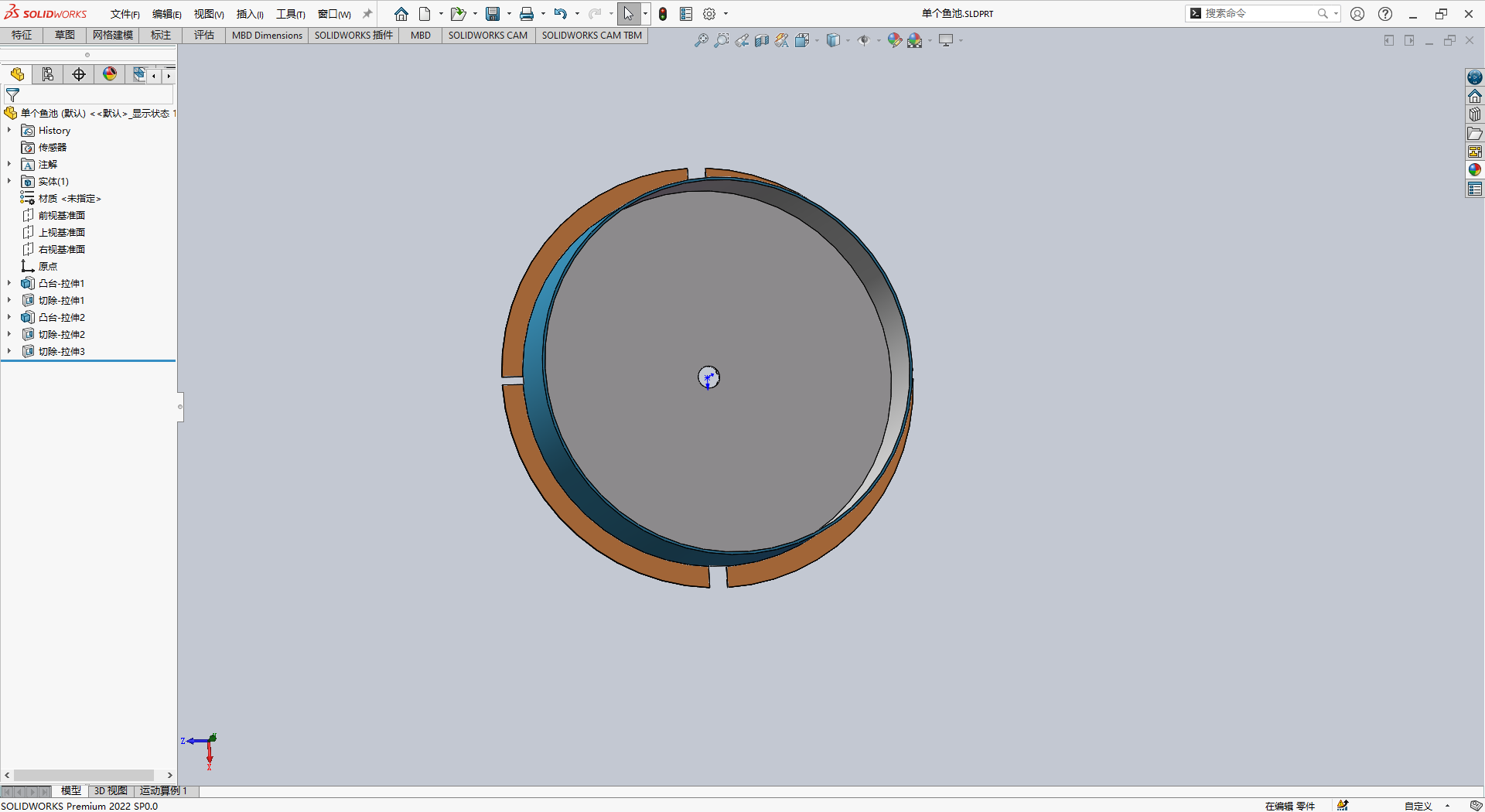
Task: Open the File Explorer folder task pane icon
Action: click(x=1475, y=133)
